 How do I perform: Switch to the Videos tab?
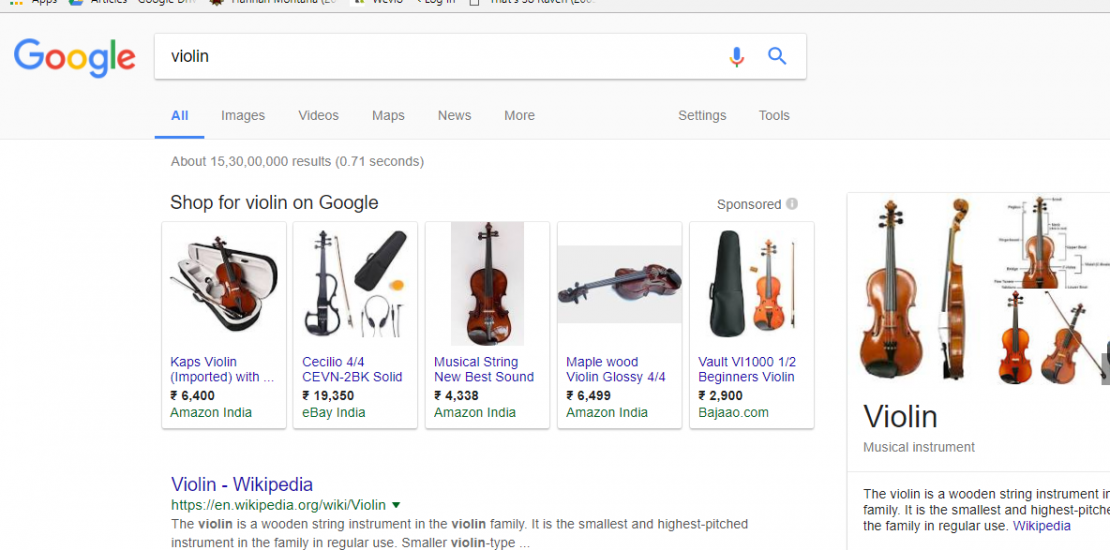tap(318, 116)
